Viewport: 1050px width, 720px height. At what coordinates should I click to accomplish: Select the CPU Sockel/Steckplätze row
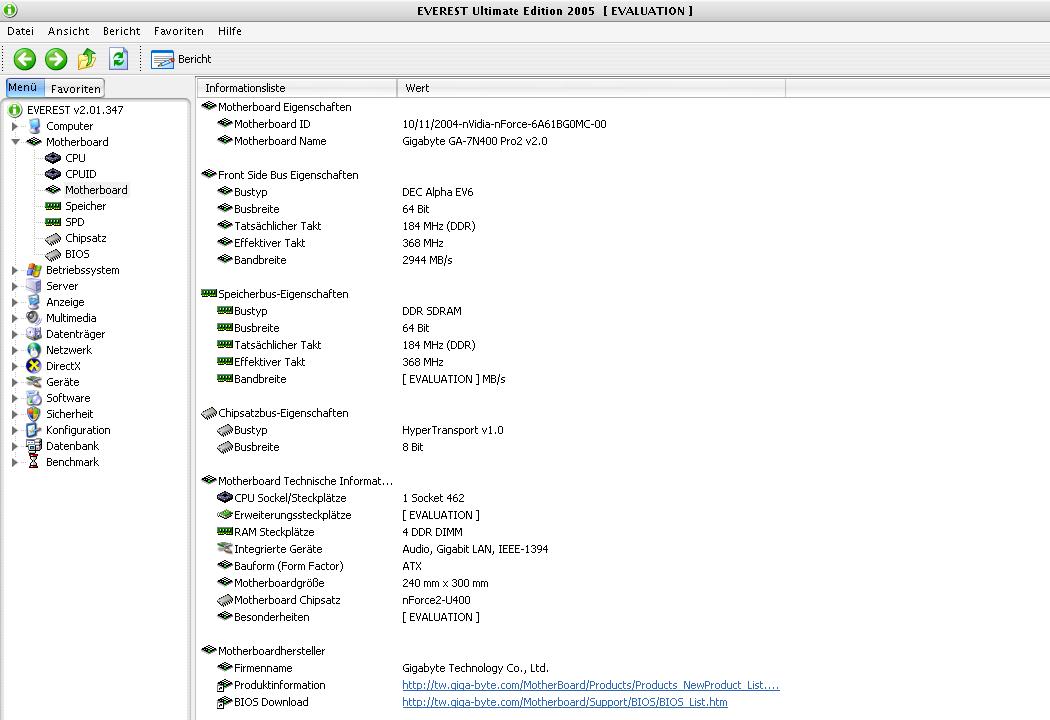[x=340, y=498]
